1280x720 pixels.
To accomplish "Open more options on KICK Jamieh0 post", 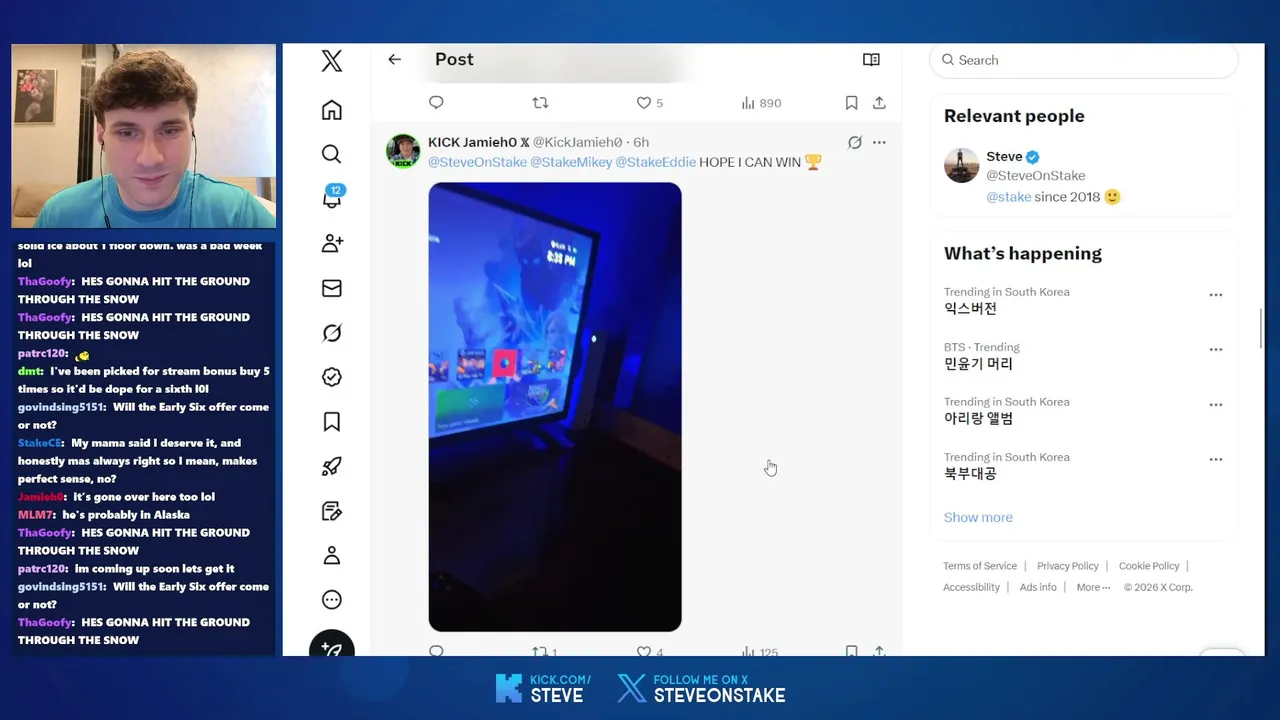I will tap(879, 142).
